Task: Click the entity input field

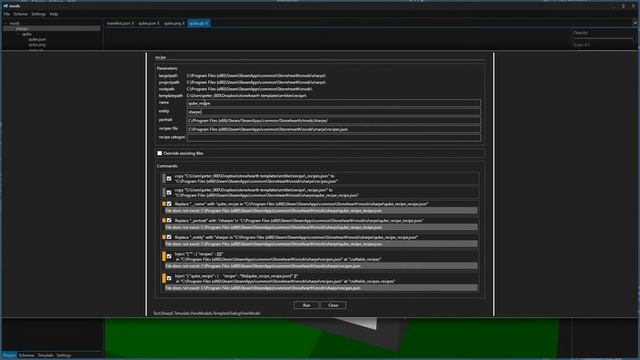Action: (333, 112)
